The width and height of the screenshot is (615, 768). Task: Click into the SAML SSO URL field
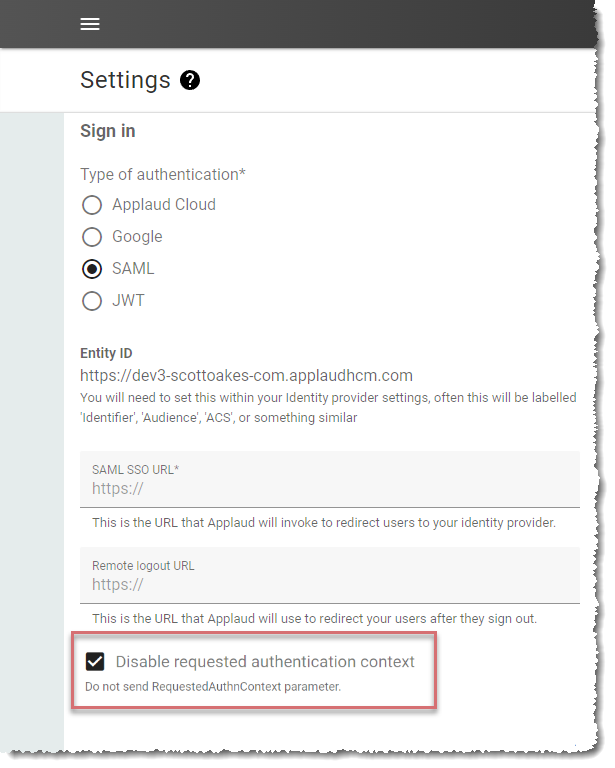330,480
